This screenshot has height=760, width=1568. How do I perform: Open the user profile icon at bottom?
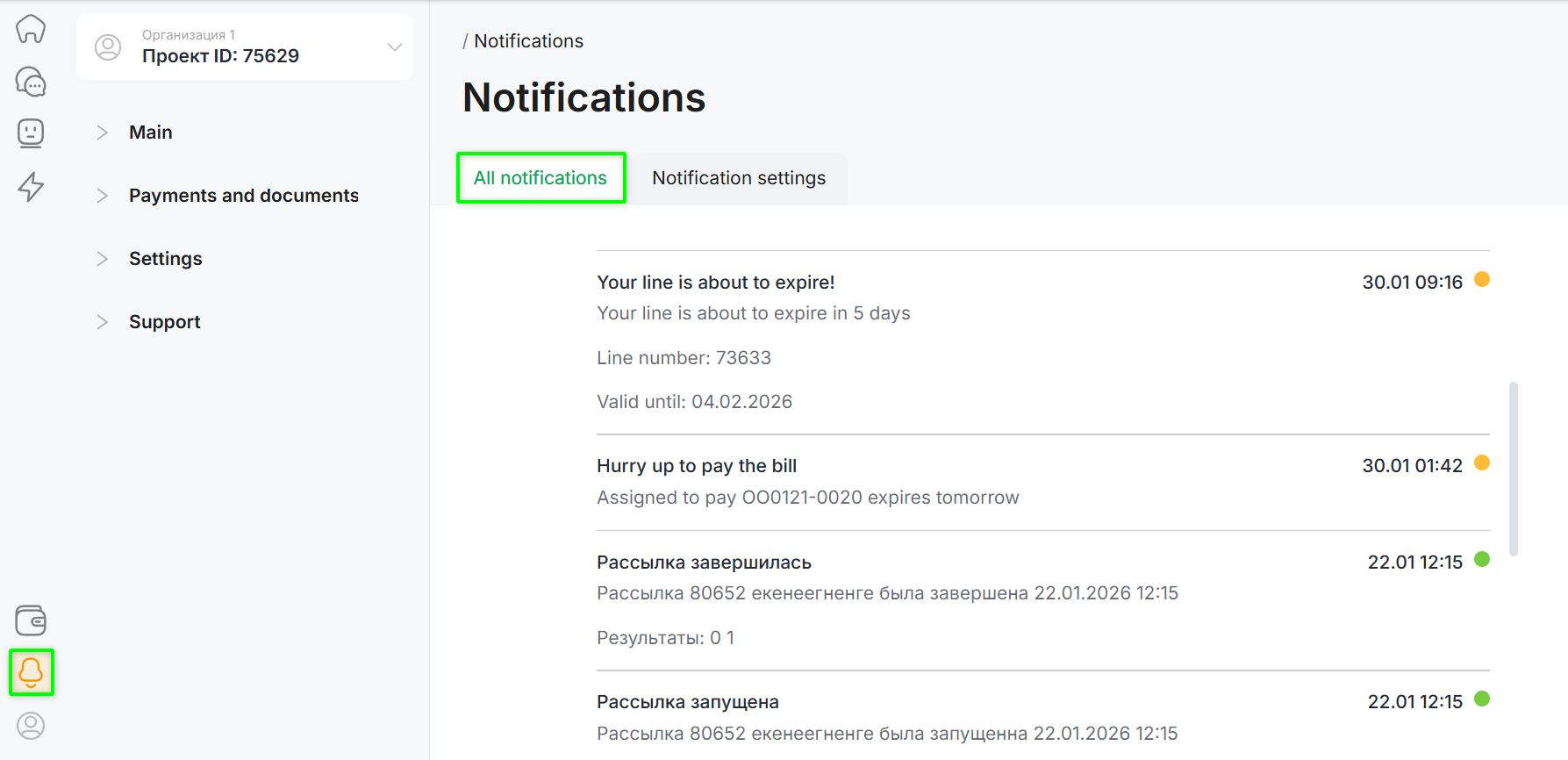31,726
